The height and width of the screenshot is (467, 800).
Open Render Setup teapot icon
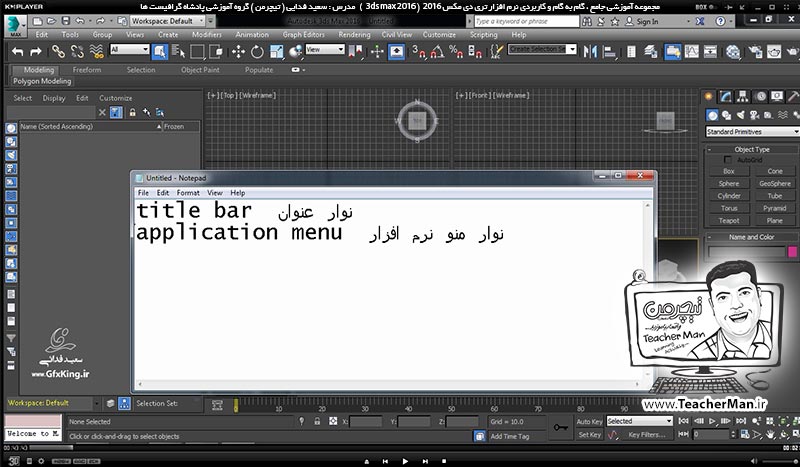point(755,51)
